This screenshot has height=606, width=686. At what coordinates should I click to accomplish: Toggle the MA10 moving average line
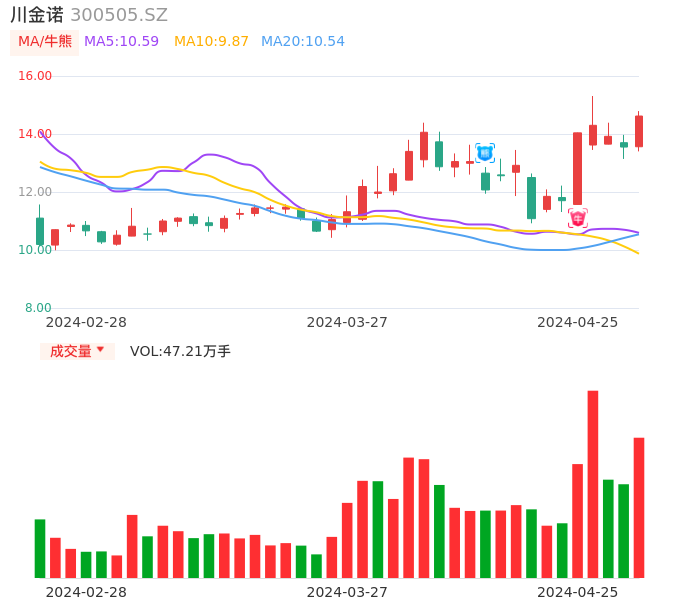pyautogui.click(x=211, y=42)
